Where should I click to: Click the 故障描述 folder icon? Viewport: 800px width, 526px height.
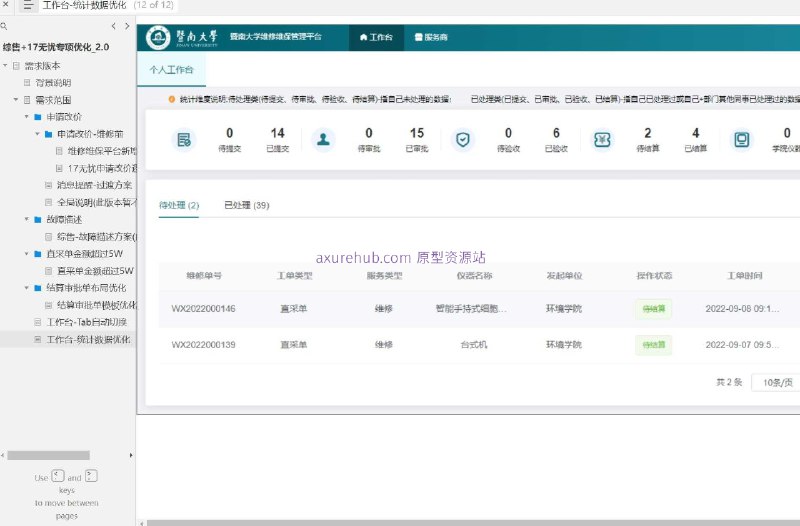37,219
